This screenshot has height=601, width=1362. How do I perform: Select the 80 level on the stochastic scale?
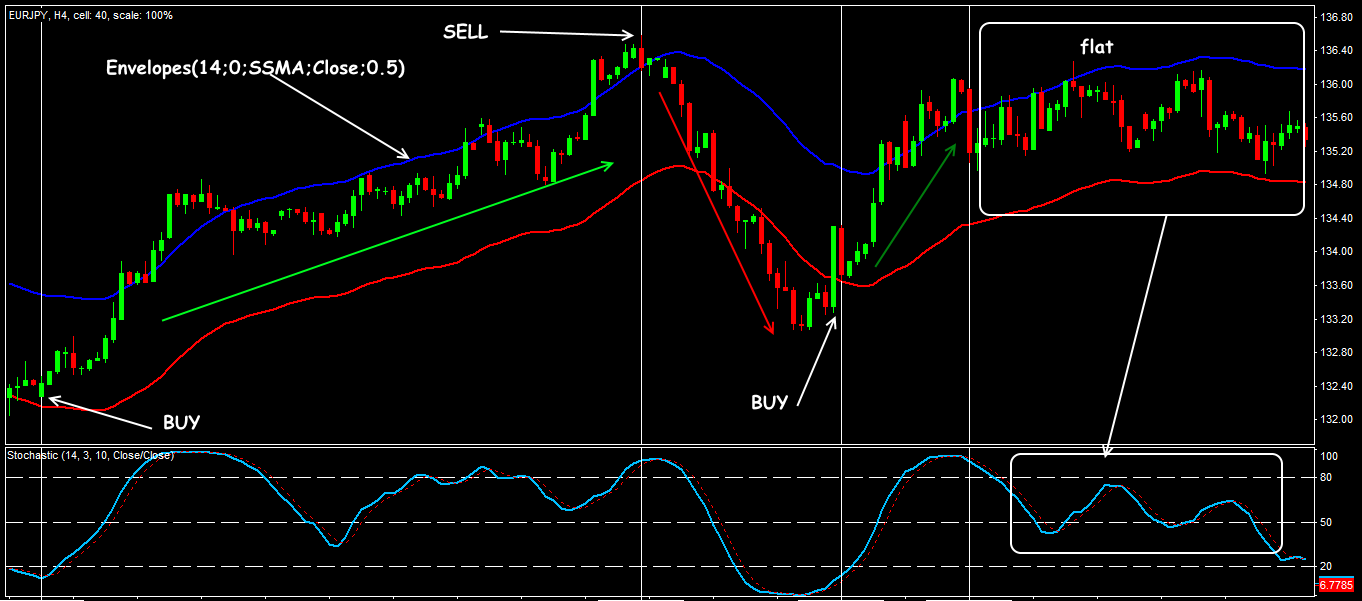click(1326, 478)
